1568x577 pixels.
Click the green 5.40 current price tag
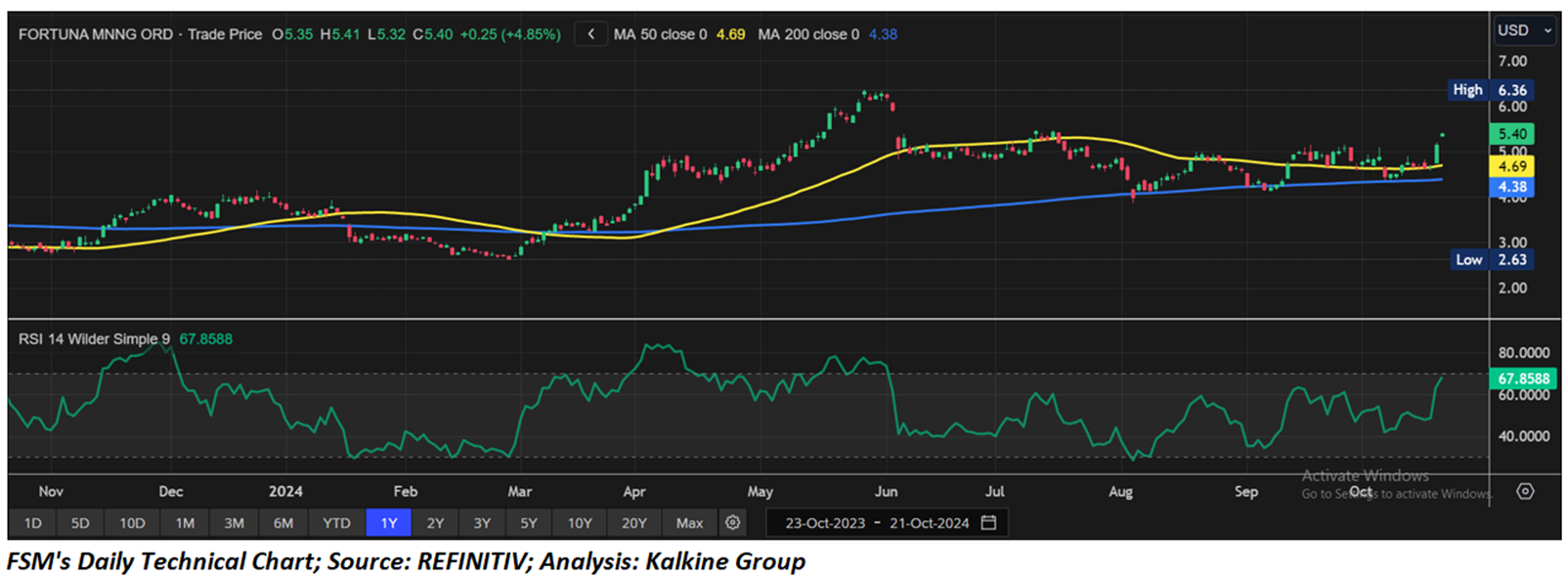[1511, 134]
